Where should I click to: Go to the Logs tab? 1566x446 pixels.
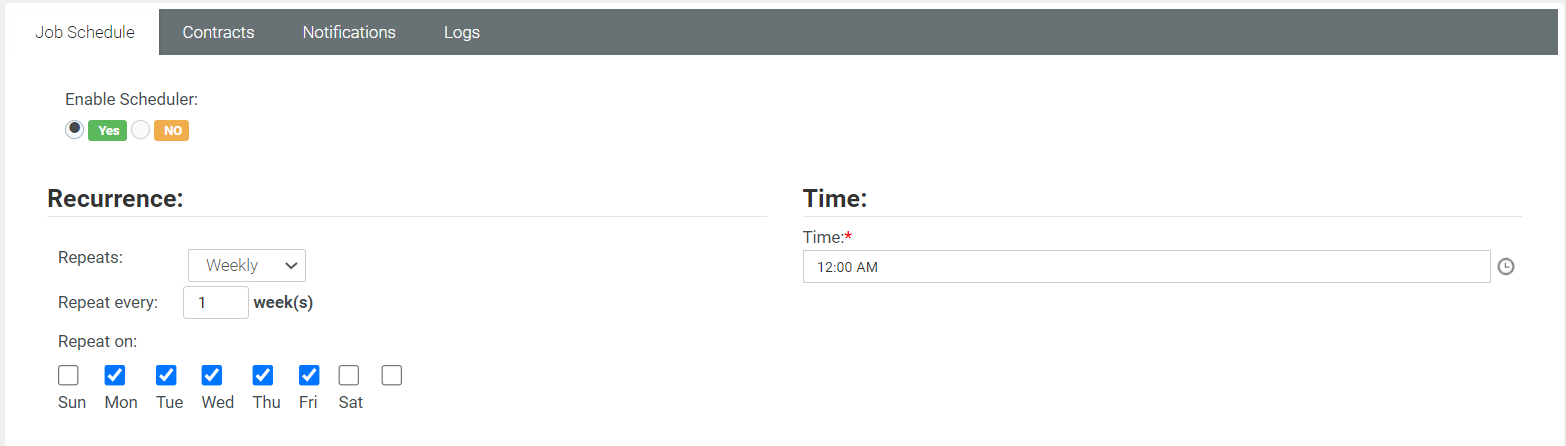click(462, 32)
